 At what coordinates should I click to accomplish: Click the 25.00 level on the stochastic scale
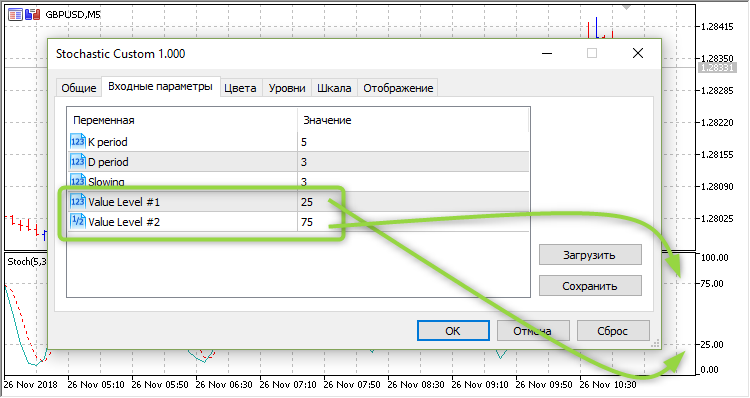click(x=712, y=344)
